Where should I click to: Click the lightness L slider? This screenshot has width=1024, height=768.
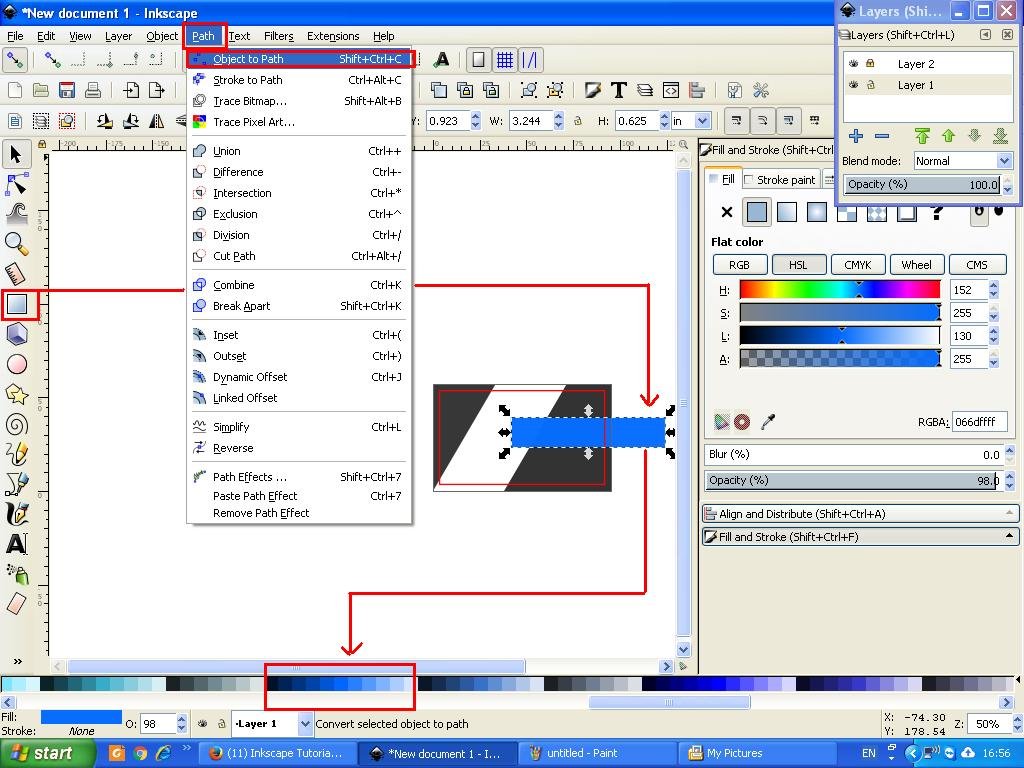click(x=840, y=336)
